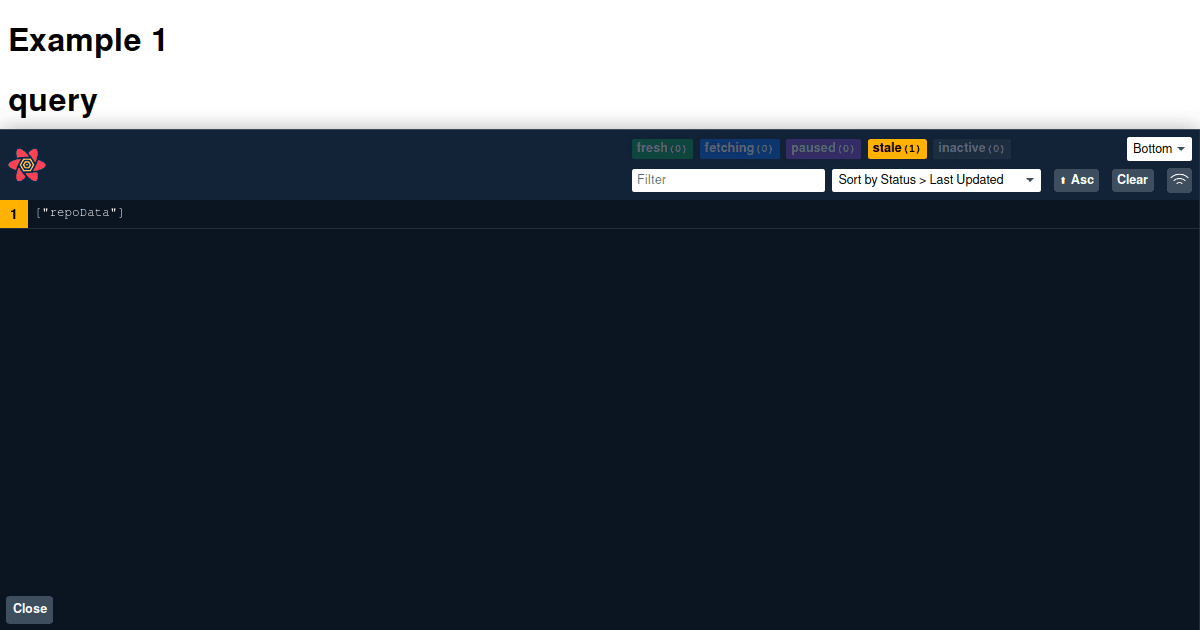1200x630 pixels.
Task: Clear all queries with Clear button
Action: pos(1132,180)
